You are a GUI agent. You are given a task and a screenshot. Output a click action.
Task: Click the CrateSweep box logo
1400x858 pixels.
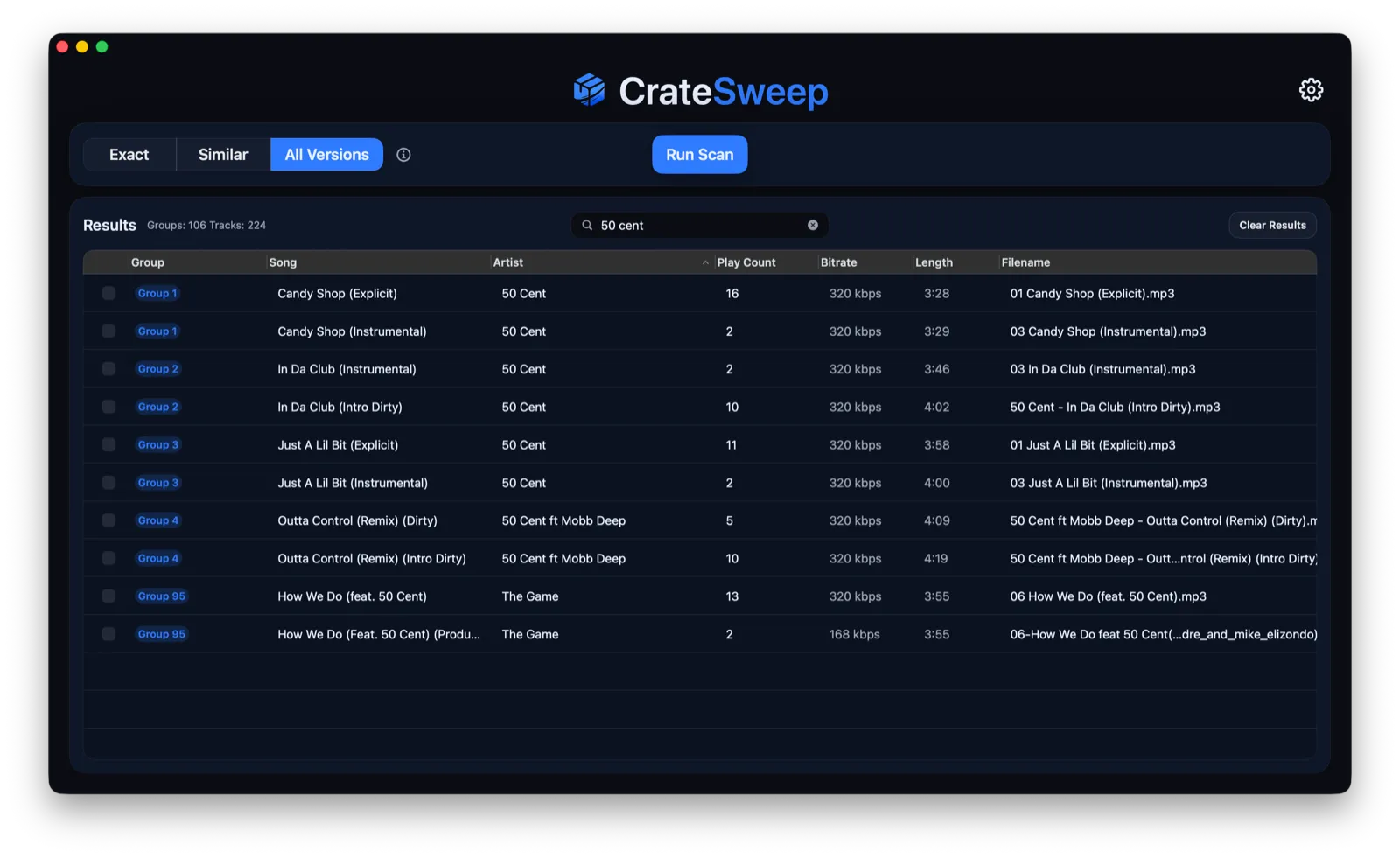click(x=589, y=90)
